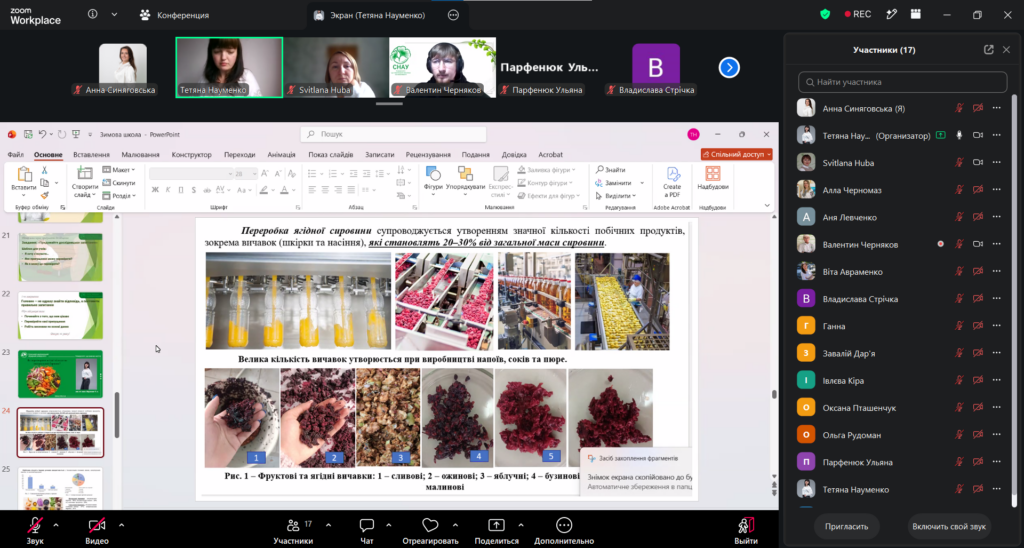This screenshot has width=1024, height=548.
Task: Open Файл tab in PowerPoint
Action: (x=16, y=155)
